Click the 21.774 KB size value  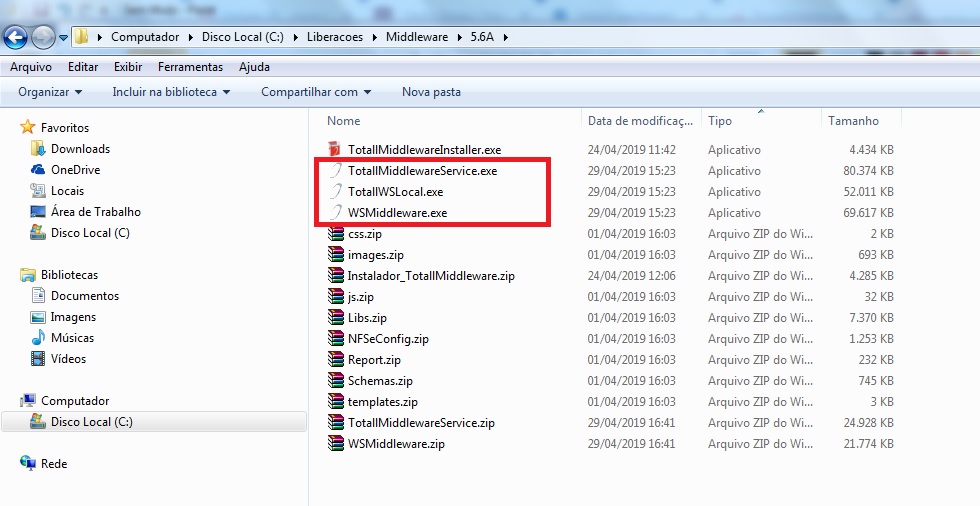[869, 444]
